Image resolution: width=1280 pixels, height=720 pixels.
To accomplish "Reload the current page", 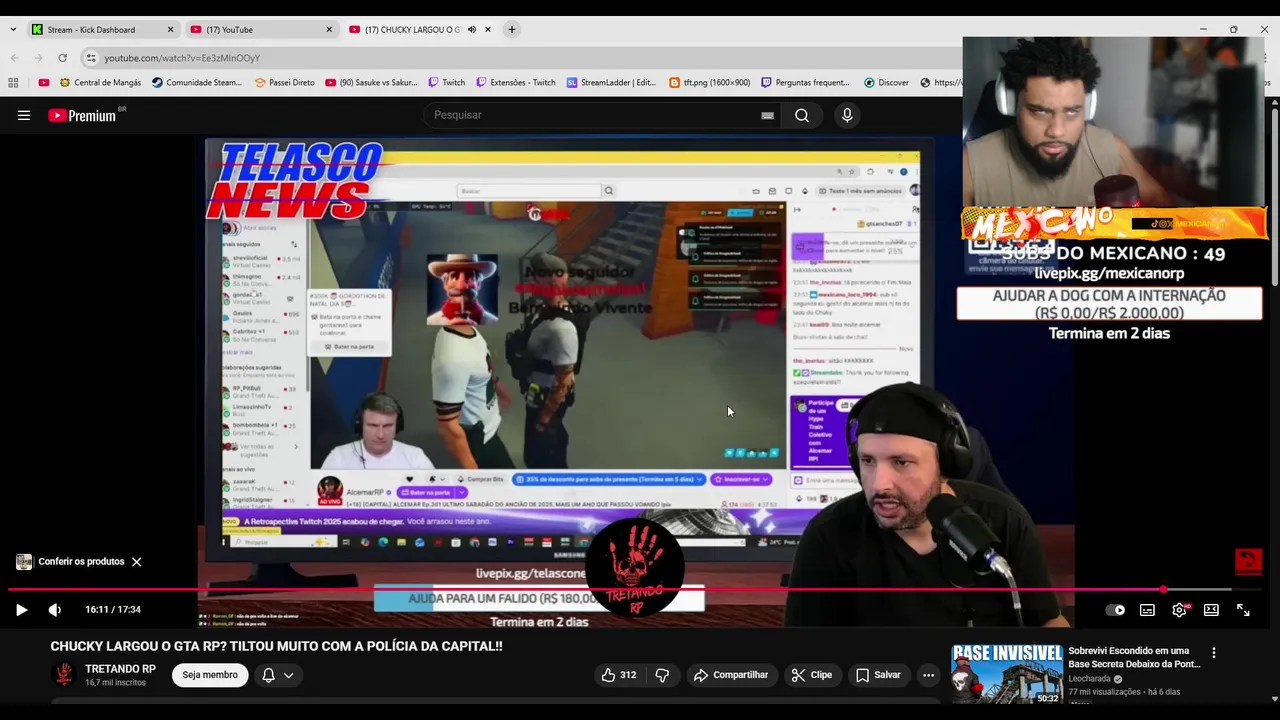I will coord(62,58).
